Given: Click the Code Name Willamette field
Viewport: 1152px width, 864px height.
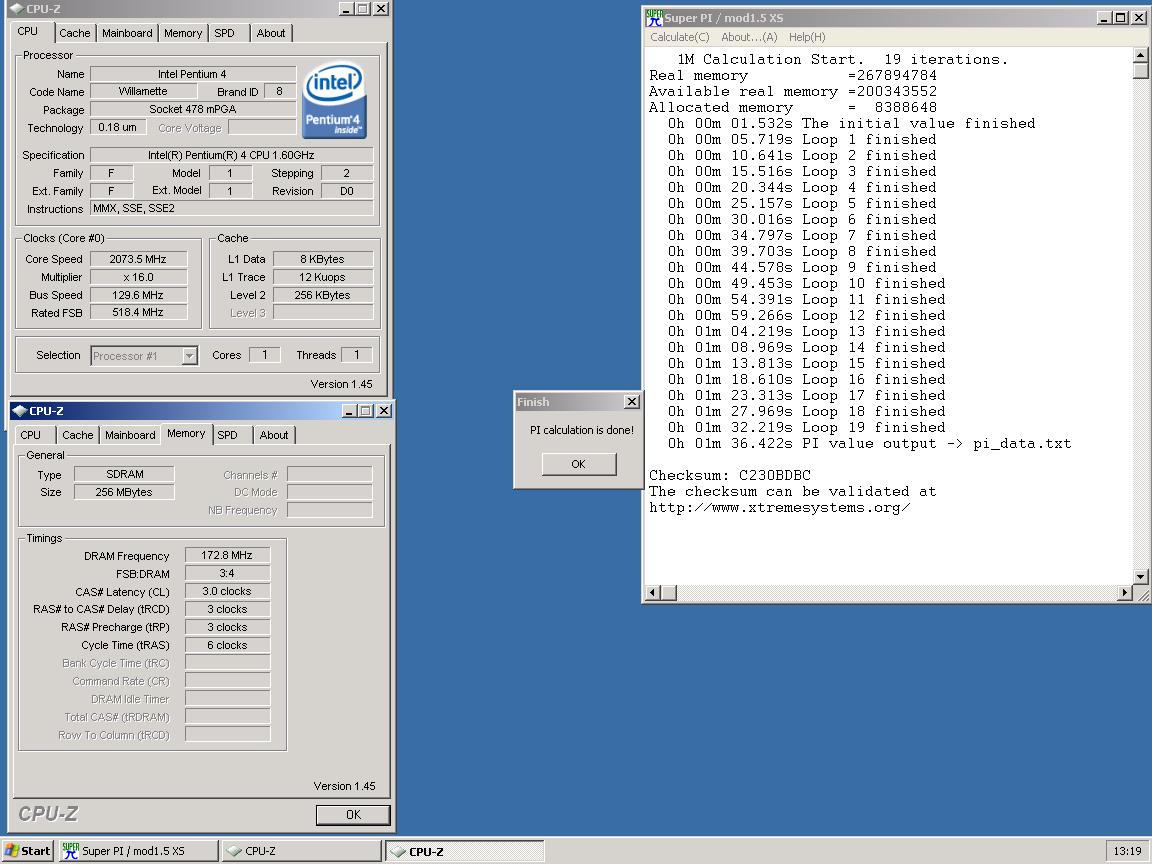Looking at the screenshot, I should pyautogui.click(x=143, y=91).
